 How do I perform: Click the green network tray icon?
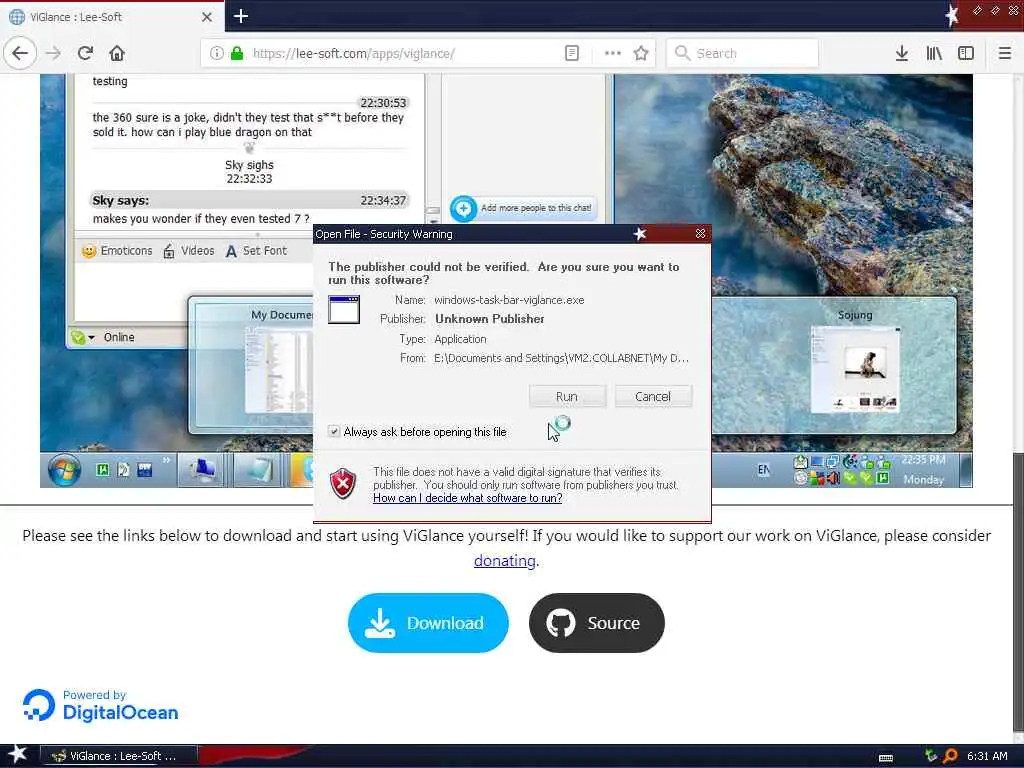click(931, 756)
